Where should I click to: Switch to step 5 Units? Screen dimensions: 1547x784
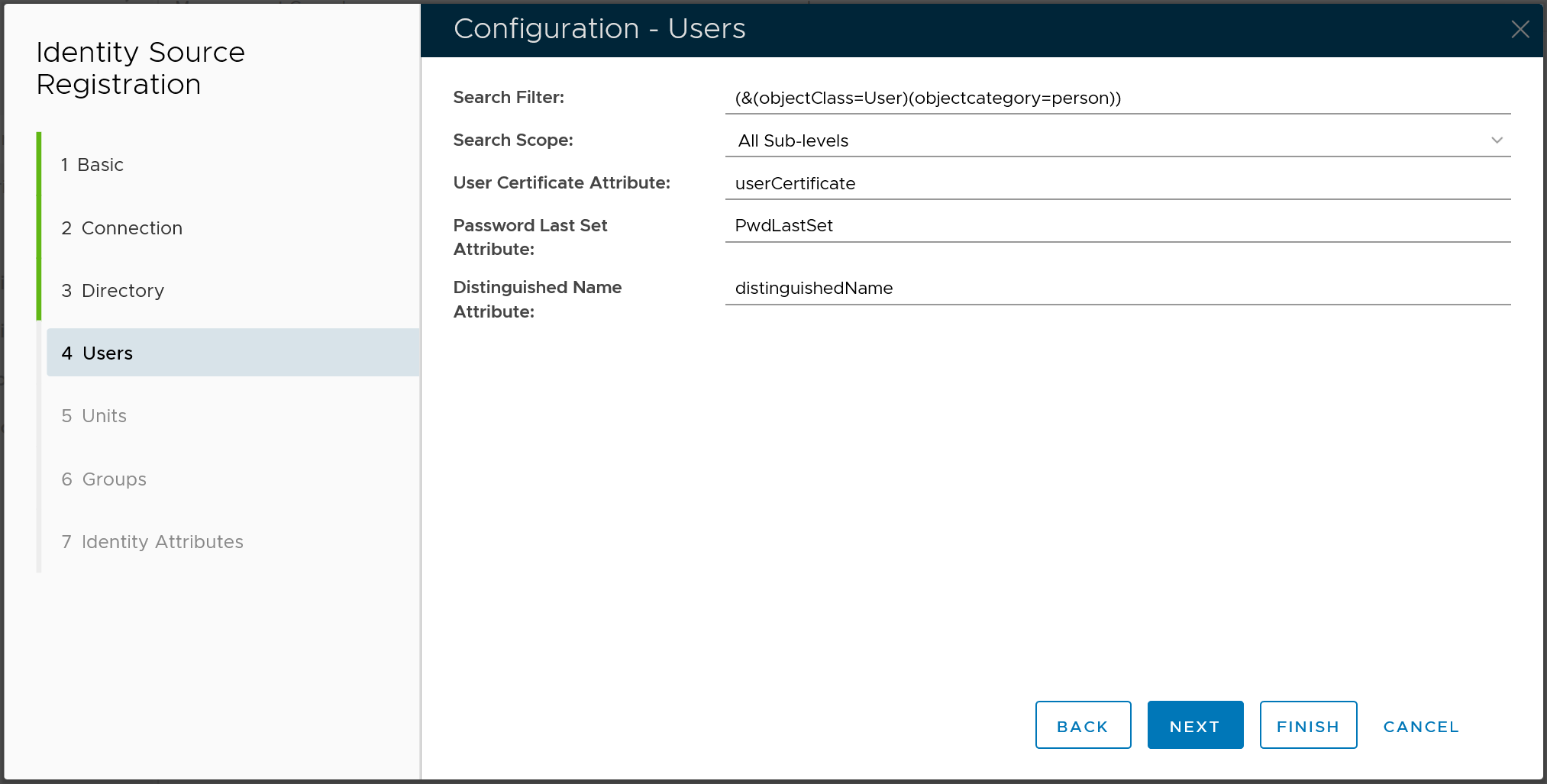point(104,416)
